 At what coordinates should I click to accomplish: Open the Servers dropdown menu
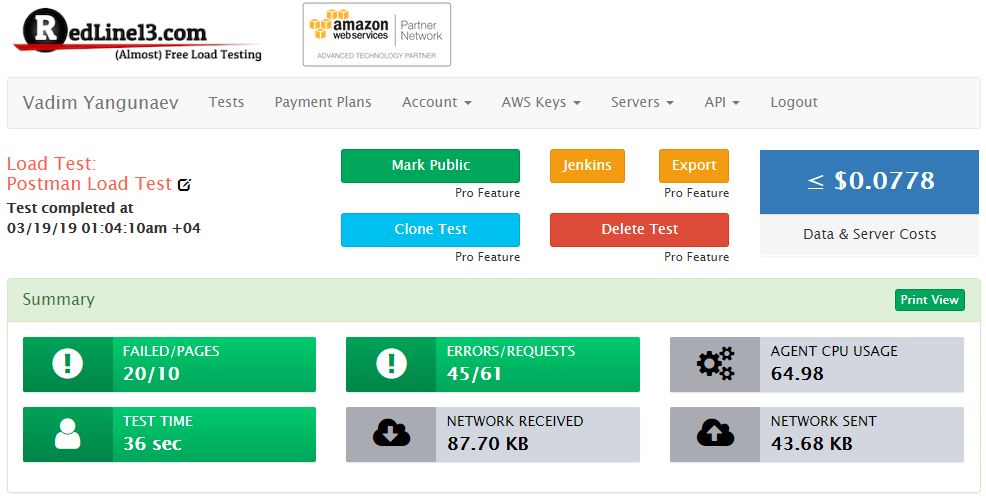click(x=642, y=103)
